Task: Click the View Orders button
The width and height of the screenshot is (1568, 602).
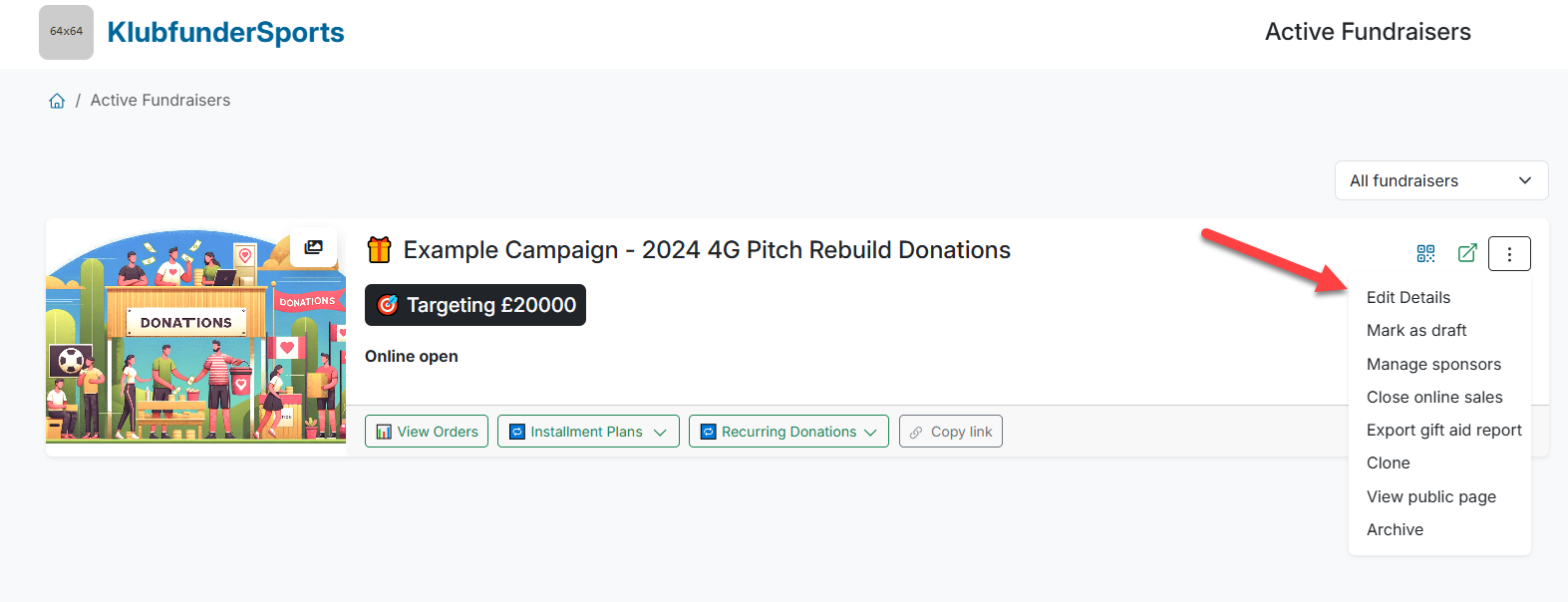Action: pos(427,432)
